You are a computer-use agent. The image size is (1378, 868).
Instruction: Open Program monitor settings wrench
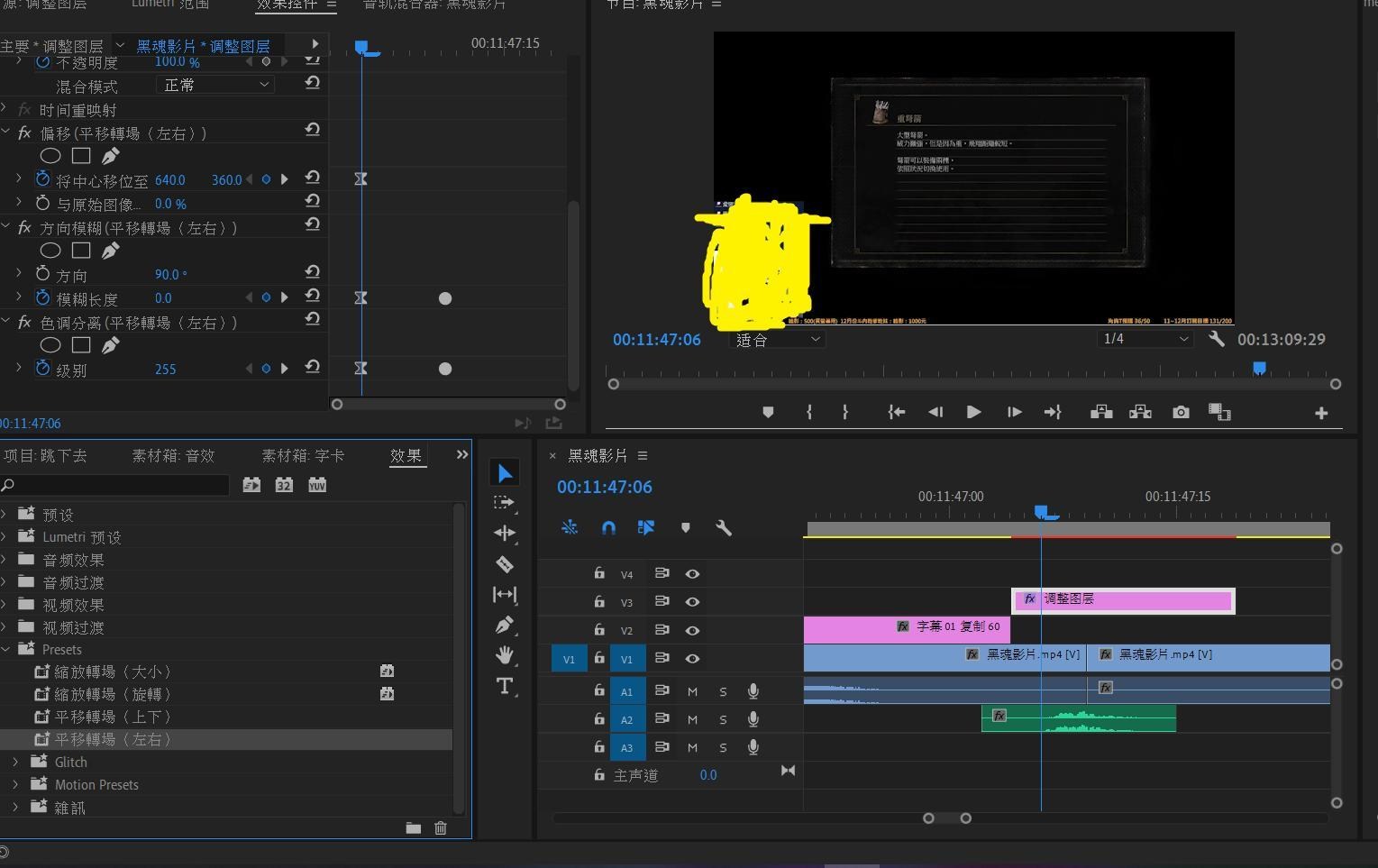tap(1217, 339)
